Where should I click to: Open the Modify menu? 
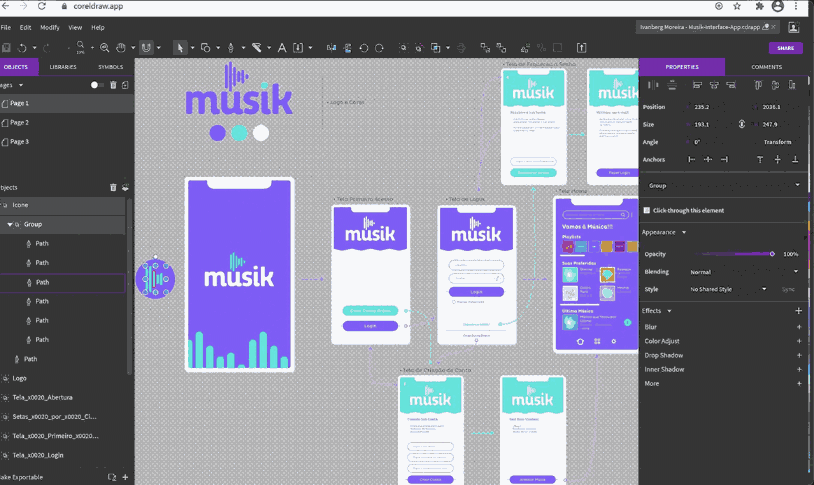[x=49, y=27]
